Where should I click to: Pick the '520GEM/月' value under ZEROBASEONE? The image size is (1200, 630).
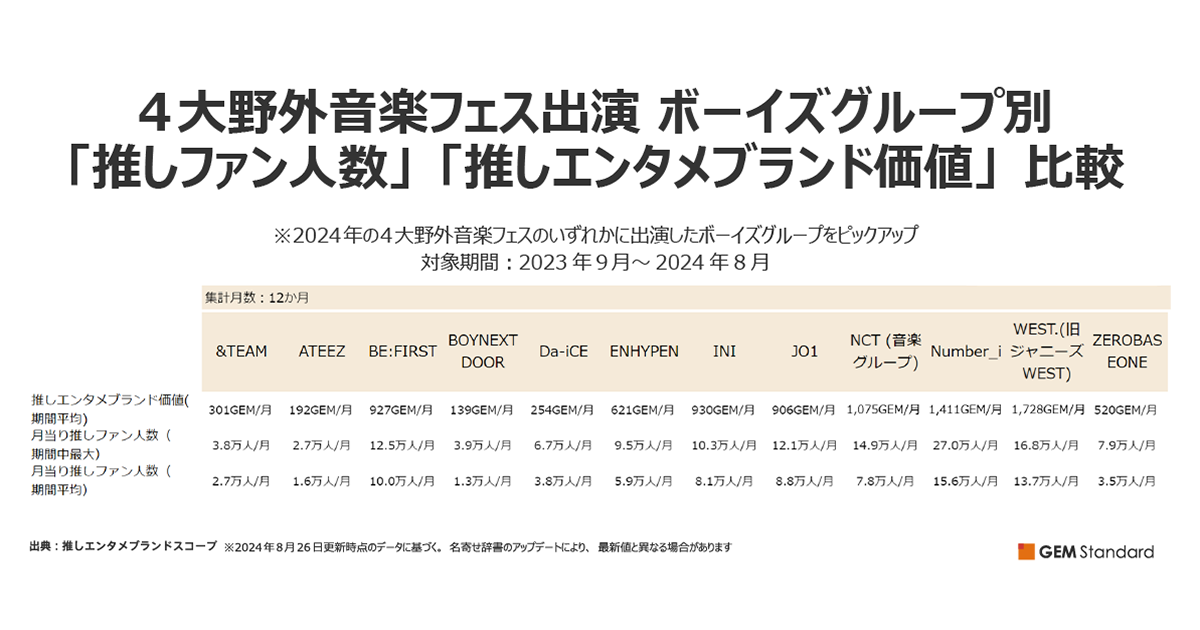(x=1126, y=409)
